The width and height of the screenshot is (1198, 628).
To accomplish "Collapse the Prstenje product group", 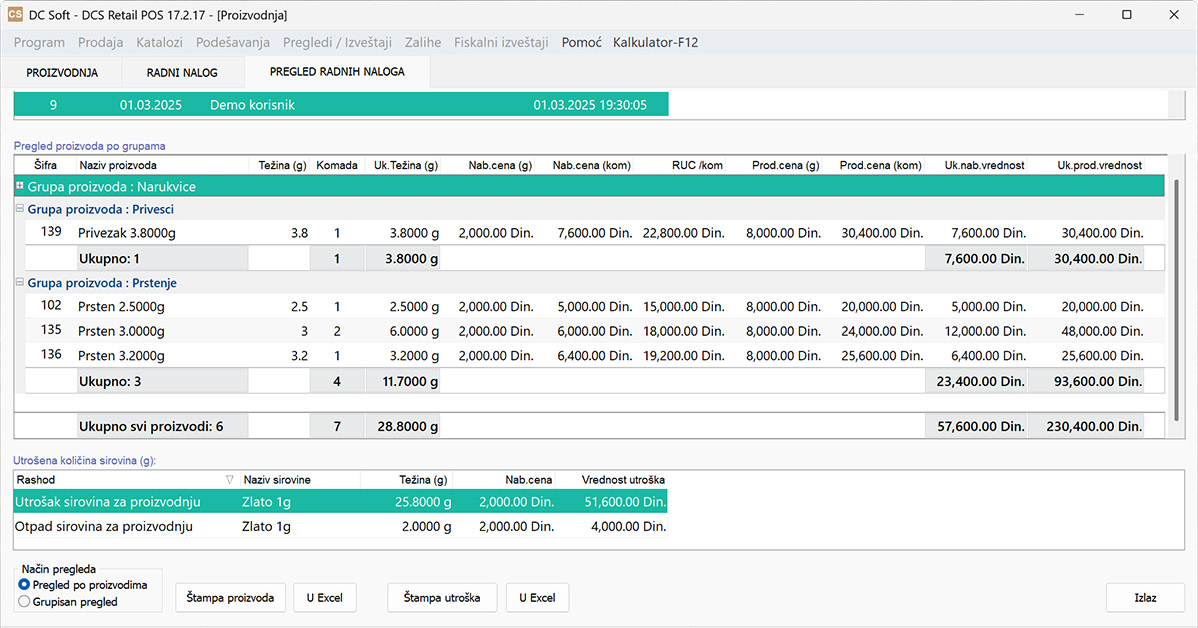I will pyautogui.click(x=20, y=283).
